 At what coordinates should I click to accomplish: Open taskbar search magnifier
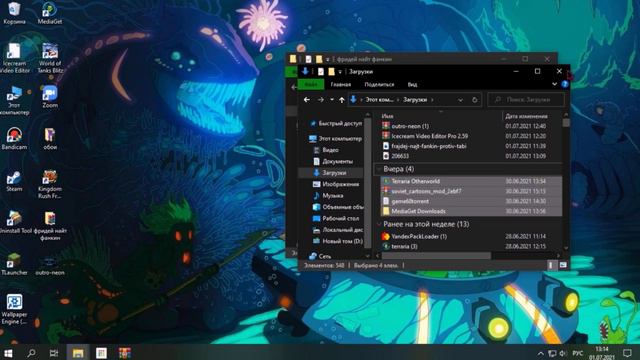coord(31,353)
